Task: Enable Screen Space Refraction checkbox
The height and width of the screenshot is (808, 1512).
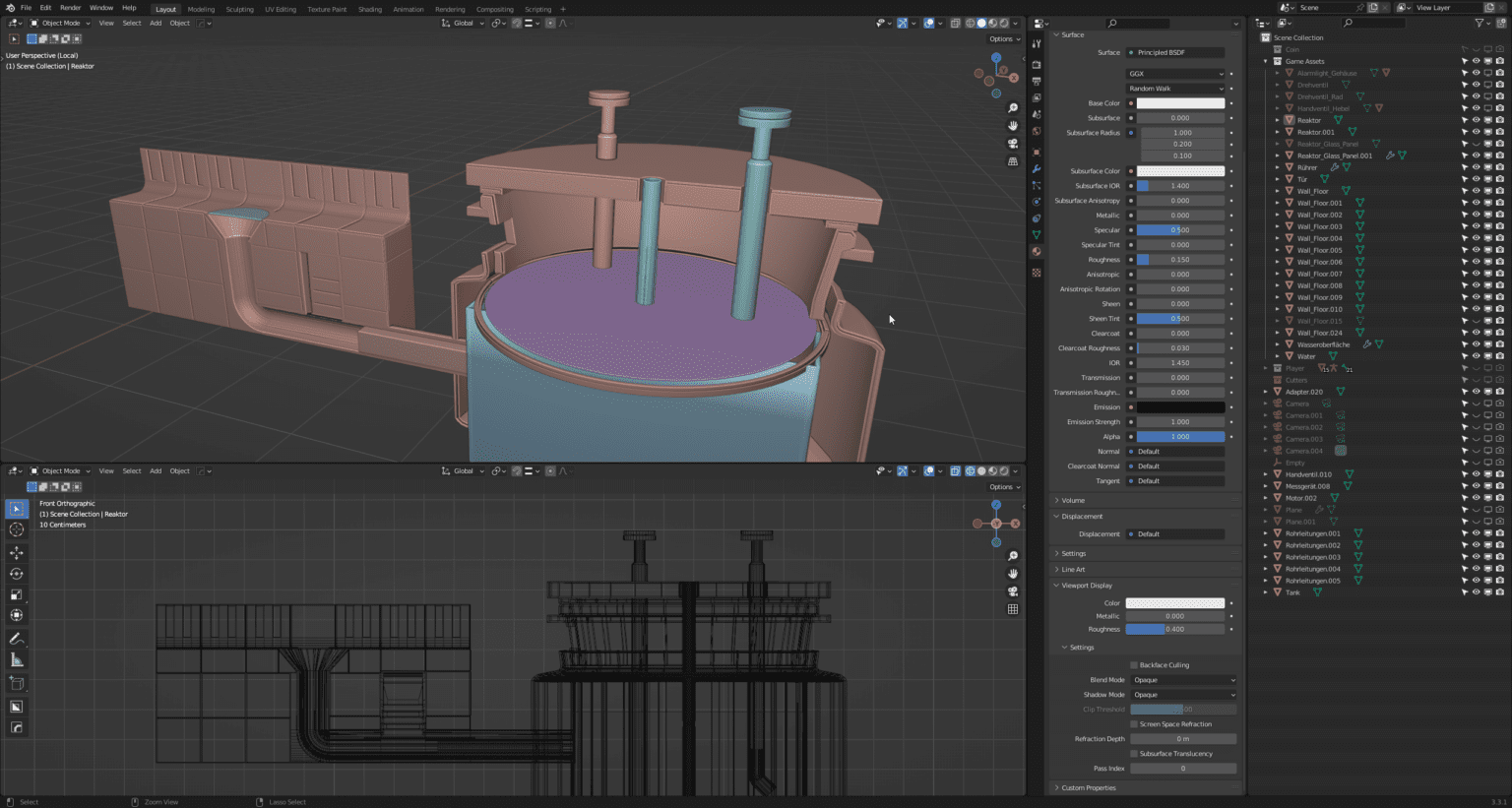Action: [1134, 724]
